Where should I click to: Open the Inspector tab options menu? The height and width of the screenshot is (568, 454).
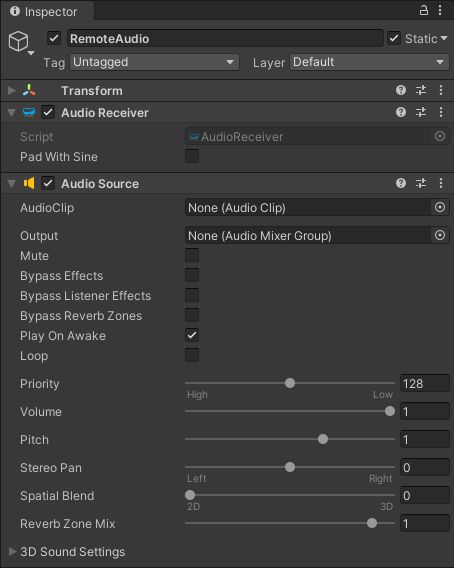[440, 10]
